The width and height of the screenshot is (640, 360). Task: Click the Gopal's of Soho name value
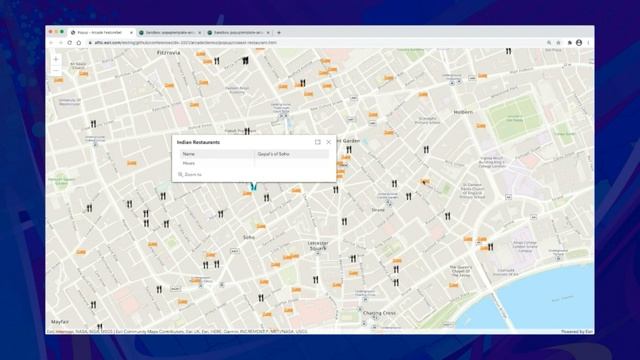273,154
